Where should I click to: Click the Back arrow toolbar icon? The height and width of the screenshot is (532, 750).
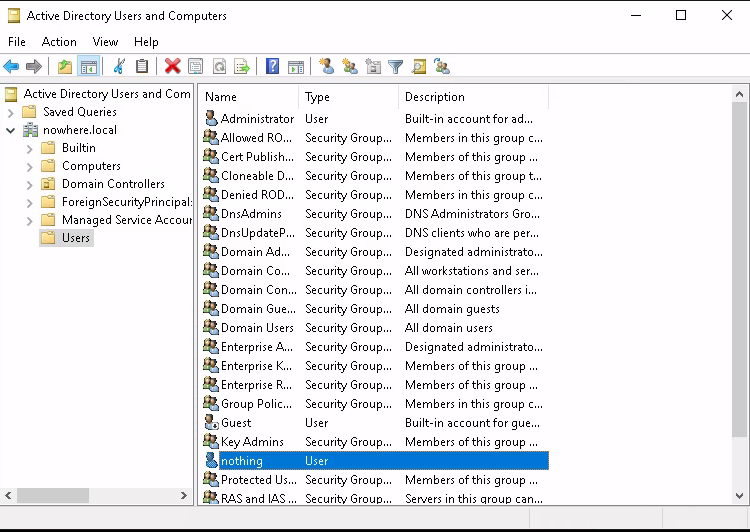pyautogui.click(x=11, y=66)
